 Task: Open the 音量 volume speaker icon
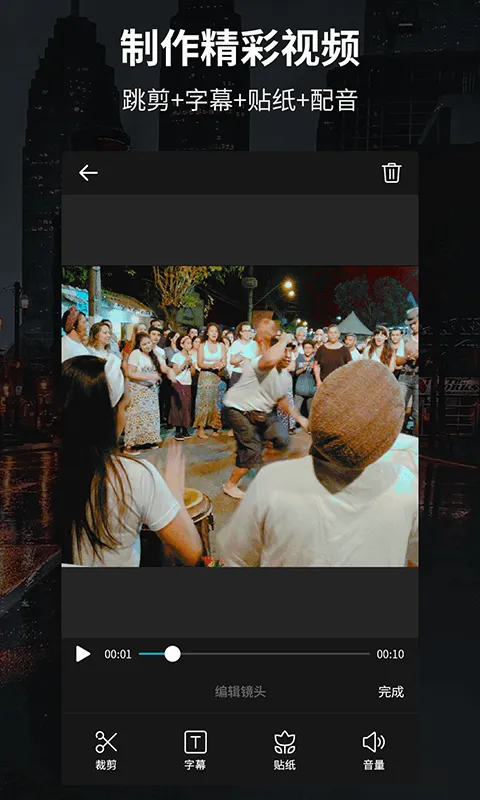(x=373, y=742)
